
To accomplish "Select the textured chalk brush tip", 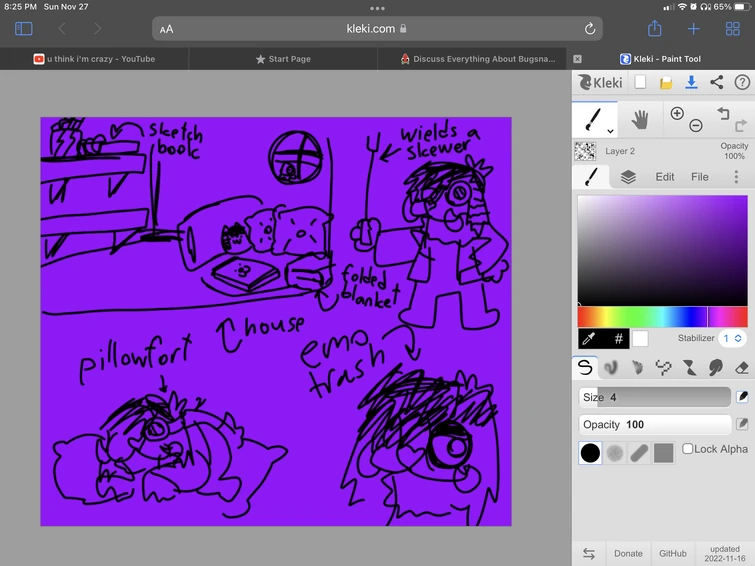I will [614, 453].
